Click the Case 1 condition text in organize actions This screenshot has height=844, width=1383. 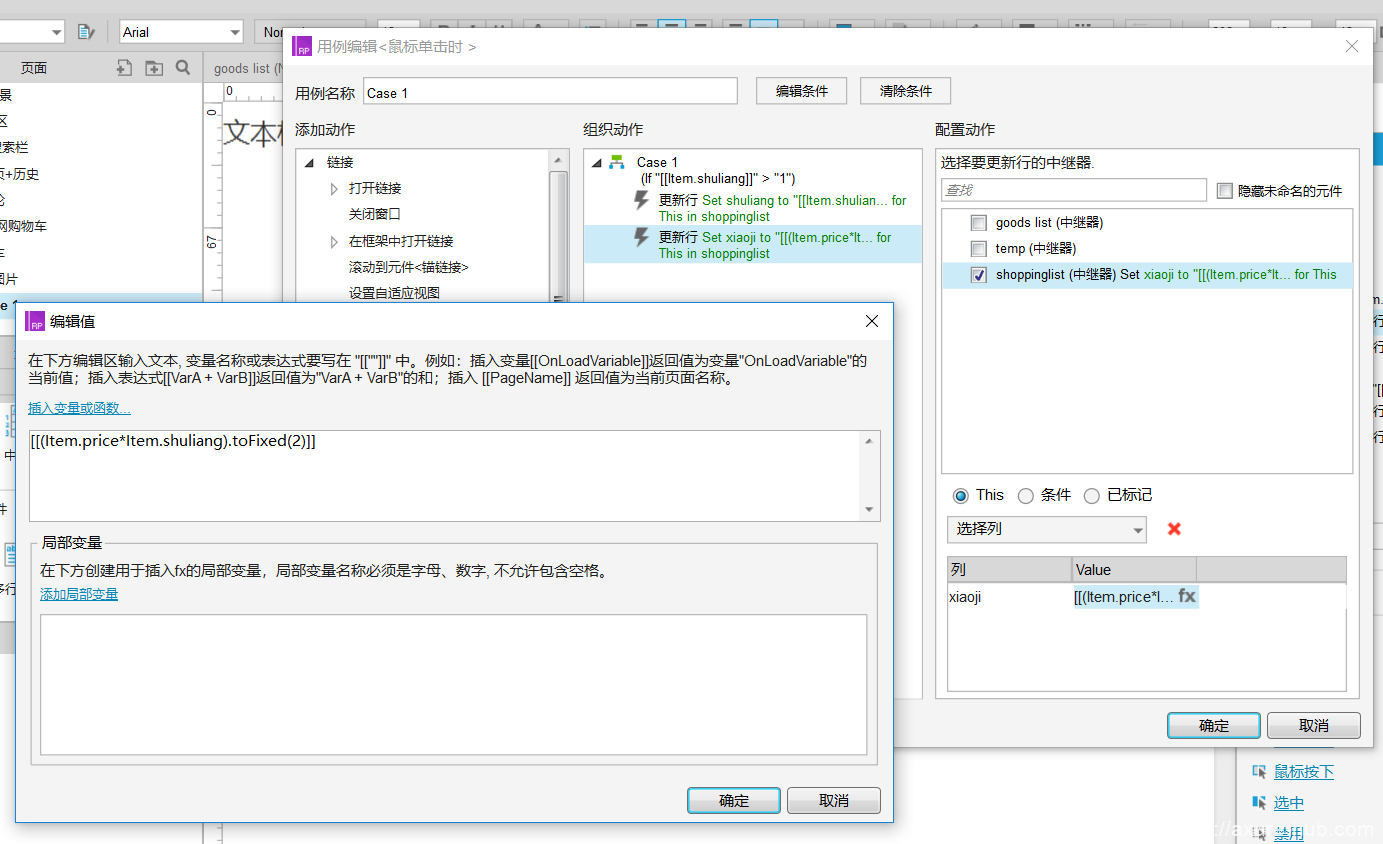click(718, 178)
